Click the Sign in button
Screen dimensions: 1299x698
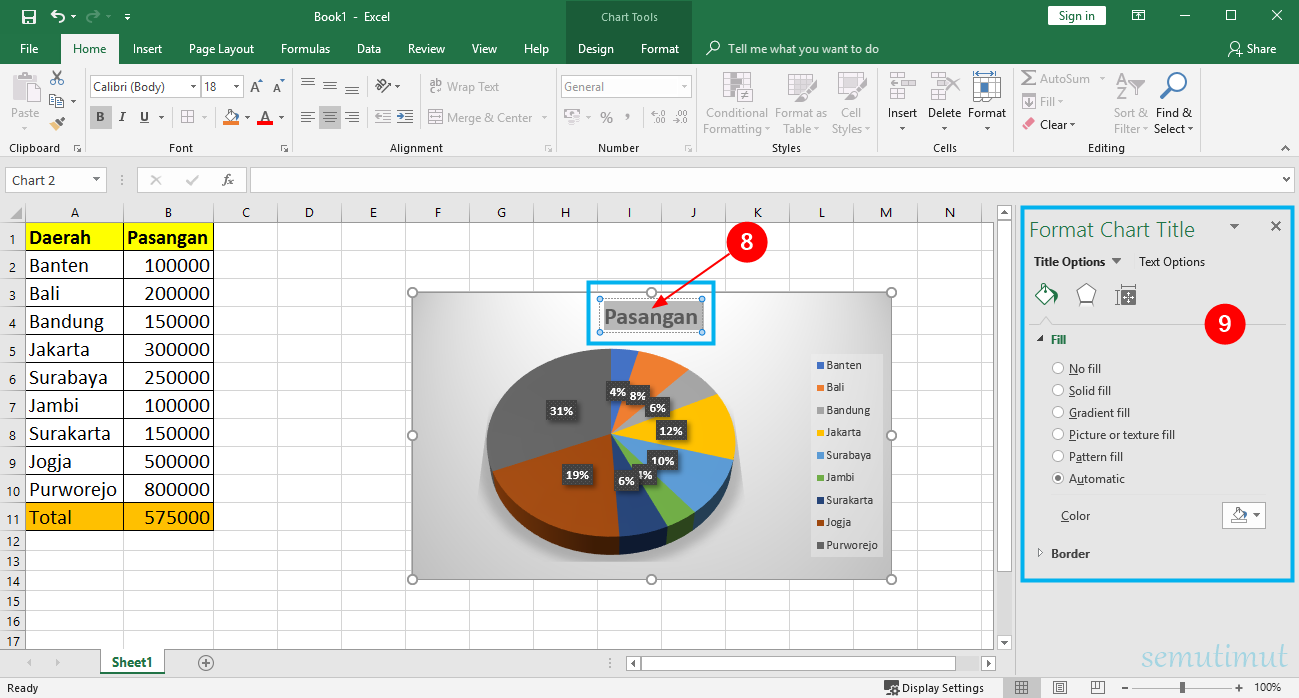point(1076,15)
